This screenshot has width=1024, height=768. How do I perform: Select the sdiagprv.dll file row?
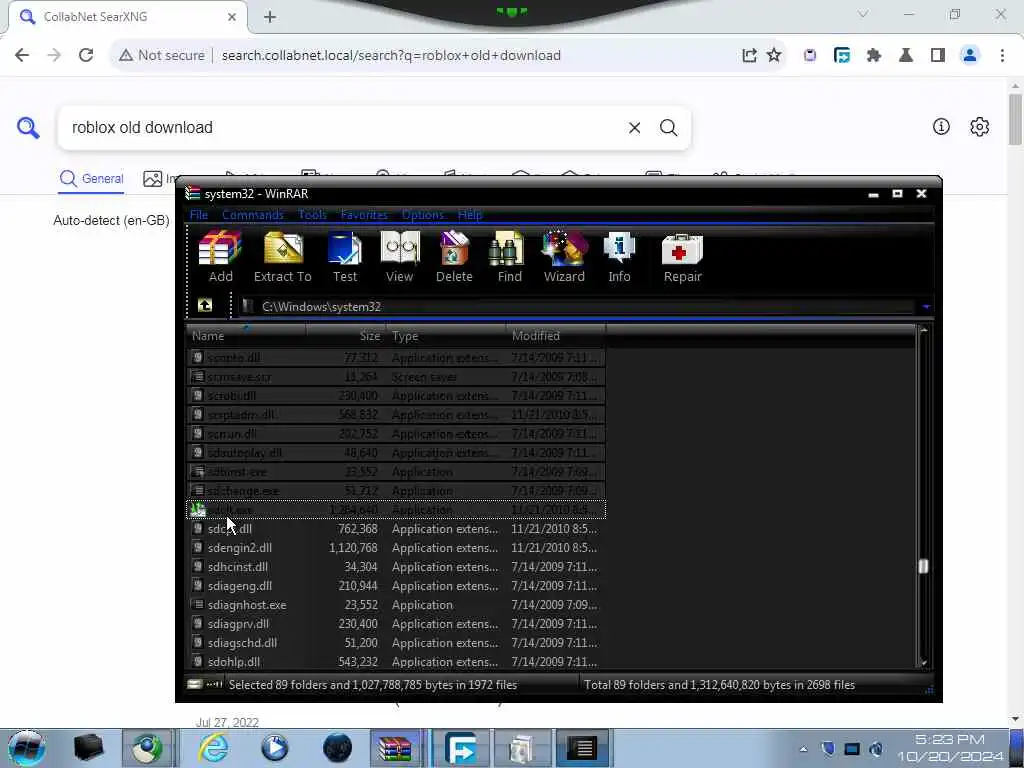pyautogui.click(x=396, y=624)
